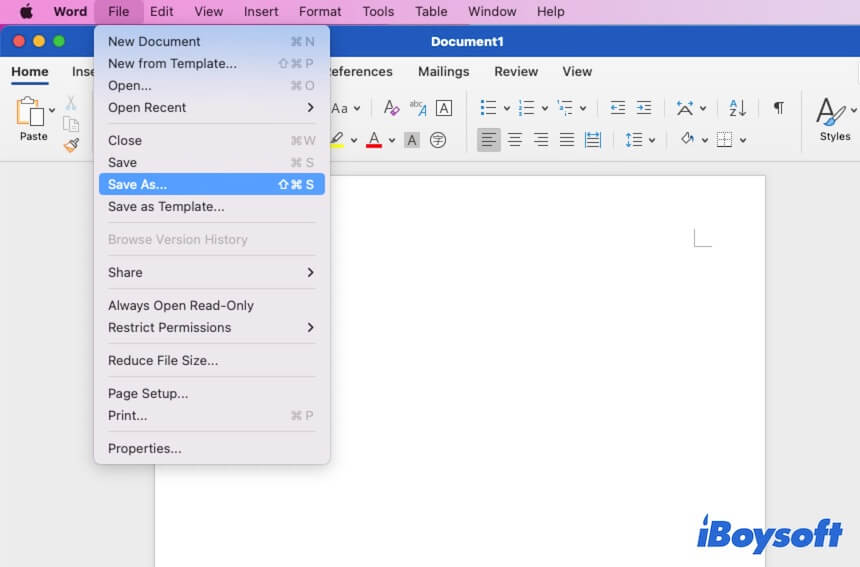Expand the bullet list dropdown arrow
The width and height of the screenshot is (860, 567).
click(506, 108)
